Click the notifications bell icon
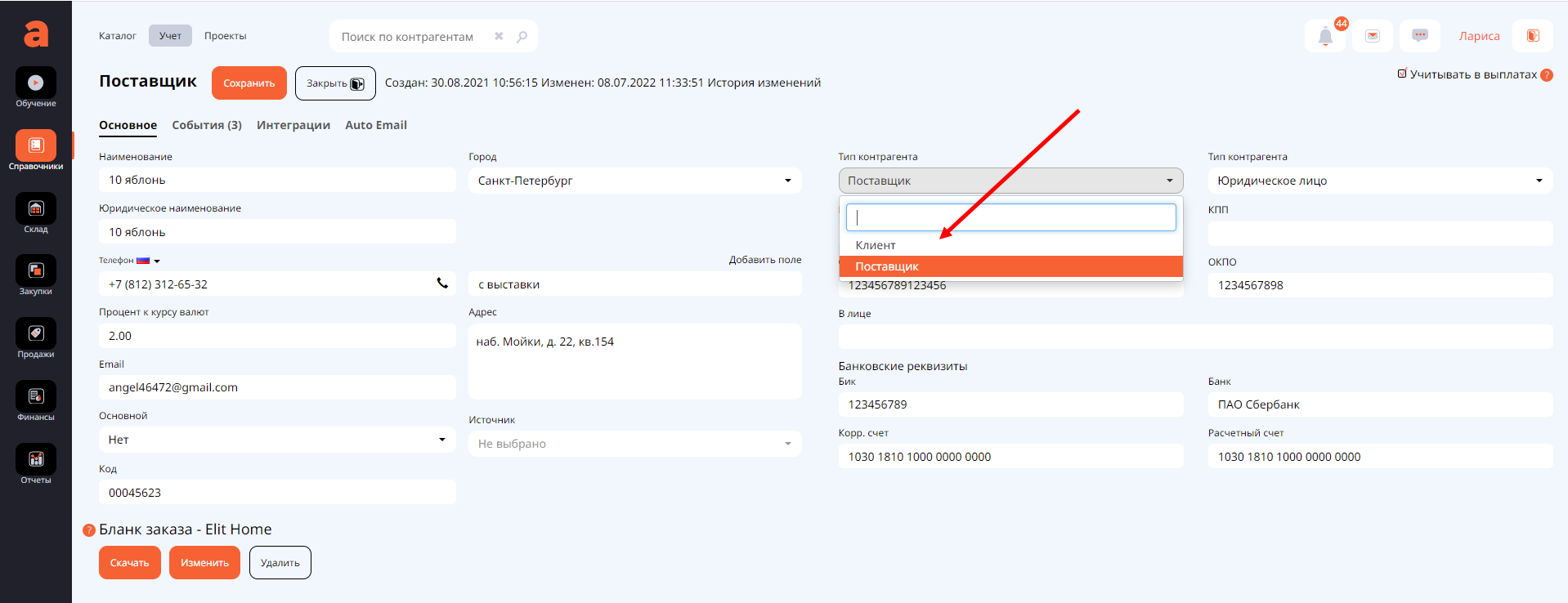The width and height of the screenshot is (1568, 603). 1325,36
